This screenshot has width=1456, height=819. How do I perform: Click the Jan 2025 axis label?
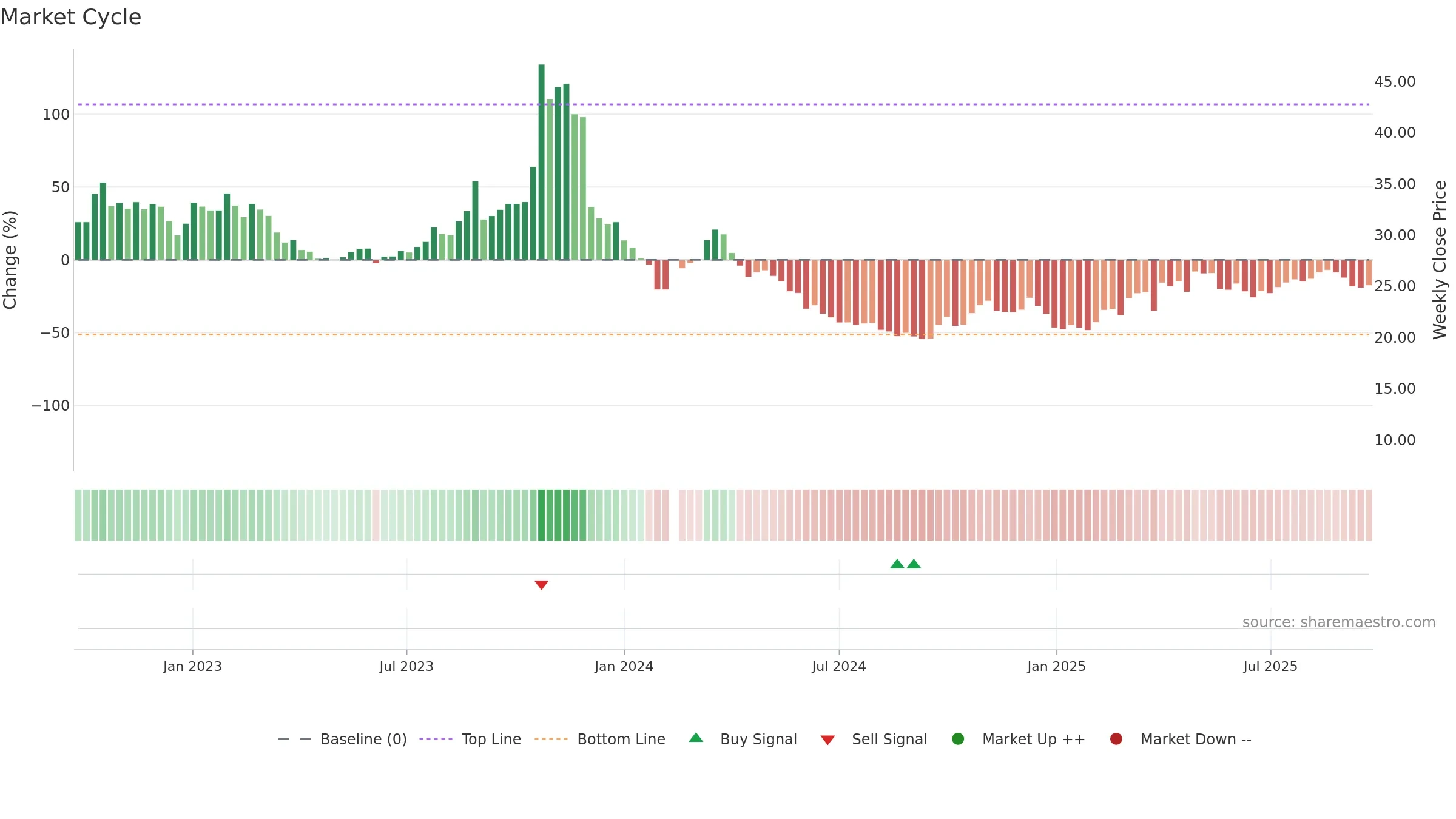click(x=1056, y=666)
